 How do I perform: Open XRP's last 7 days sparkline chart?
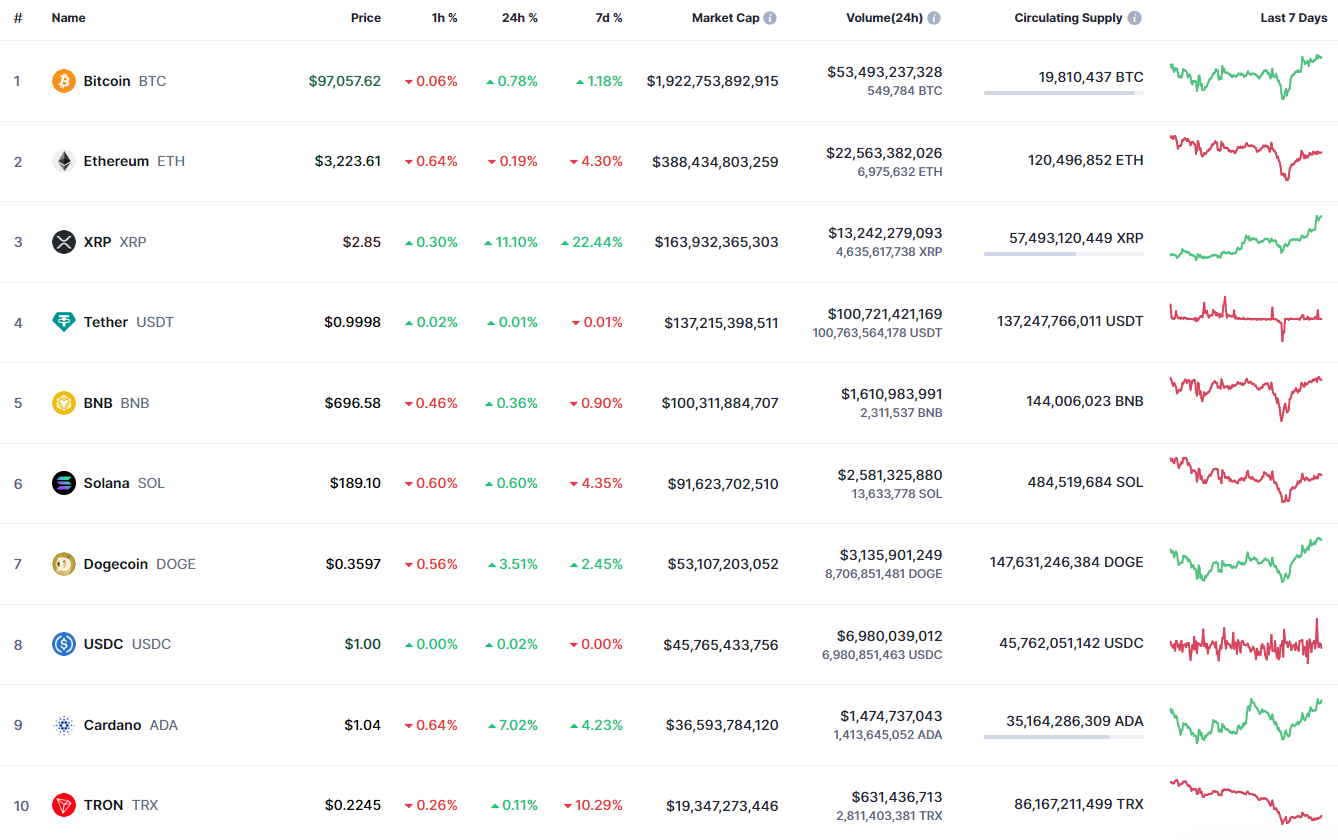1246,240
